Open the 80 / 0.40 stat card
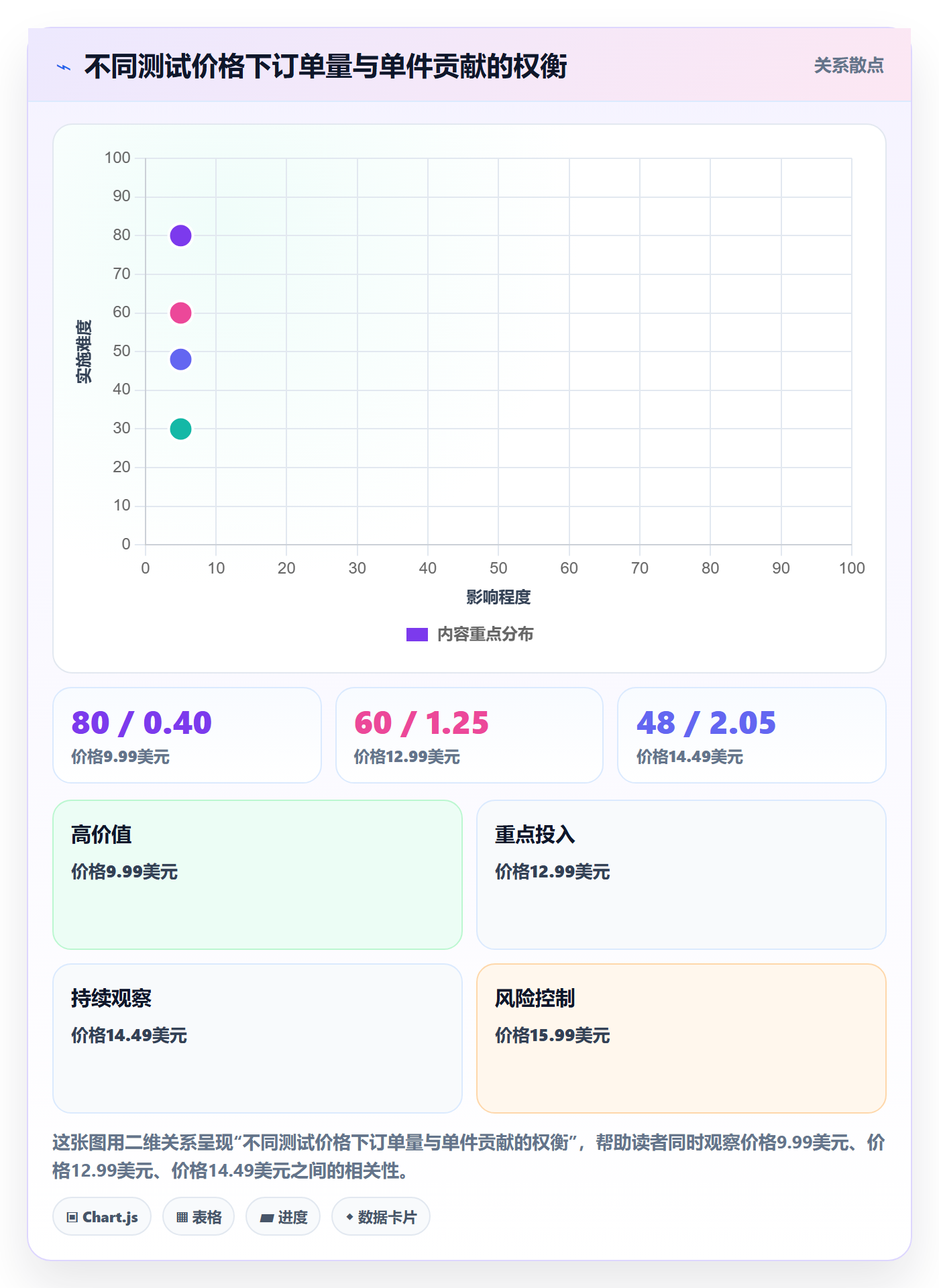Image resolution: width=939 pixels, height=1288 pixels. point(187,735)
